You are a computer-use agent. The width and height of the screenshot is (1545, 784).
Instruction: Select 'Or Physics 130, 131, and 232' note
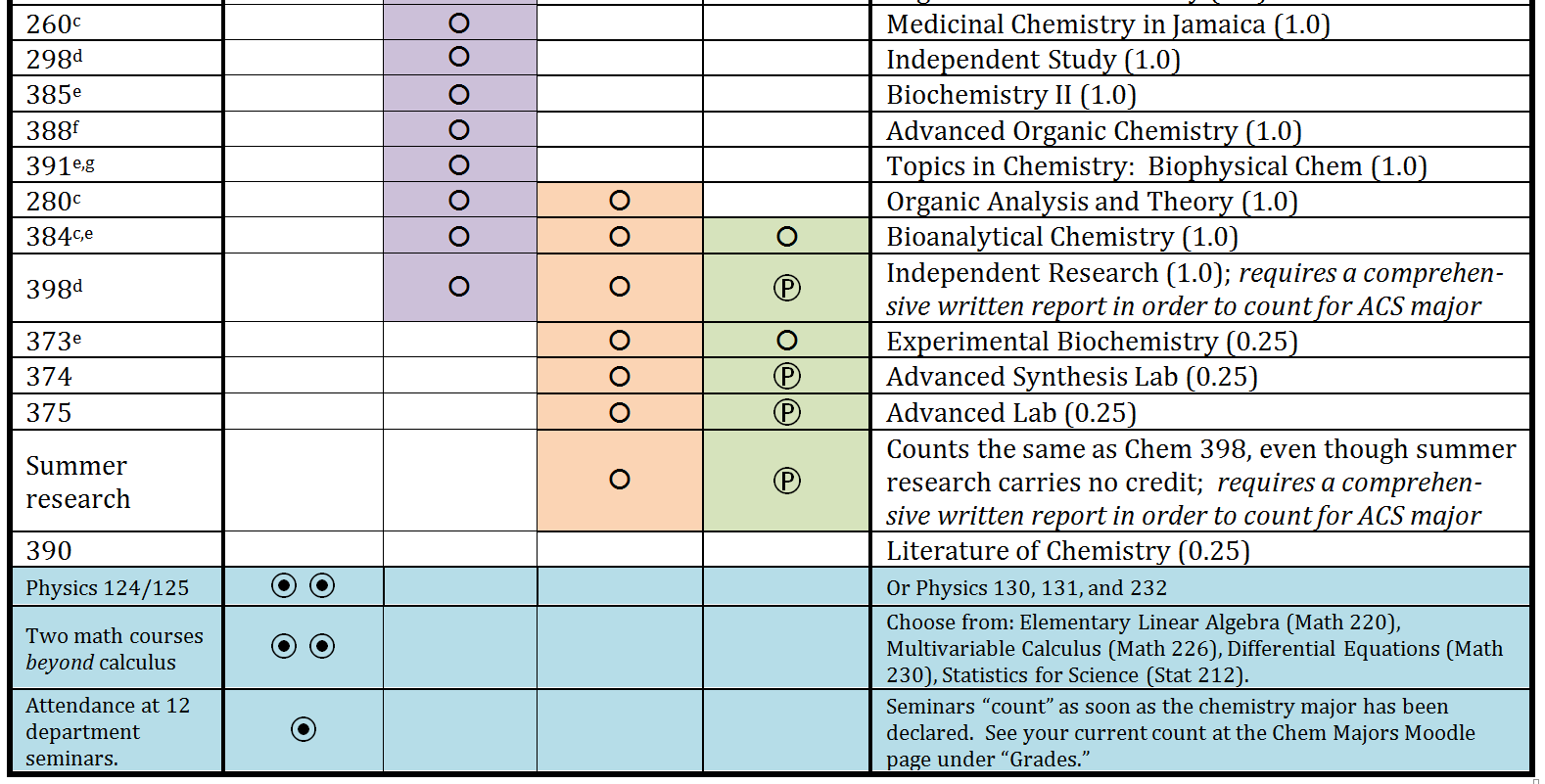pyautogui.click(x=1026, y=588)
